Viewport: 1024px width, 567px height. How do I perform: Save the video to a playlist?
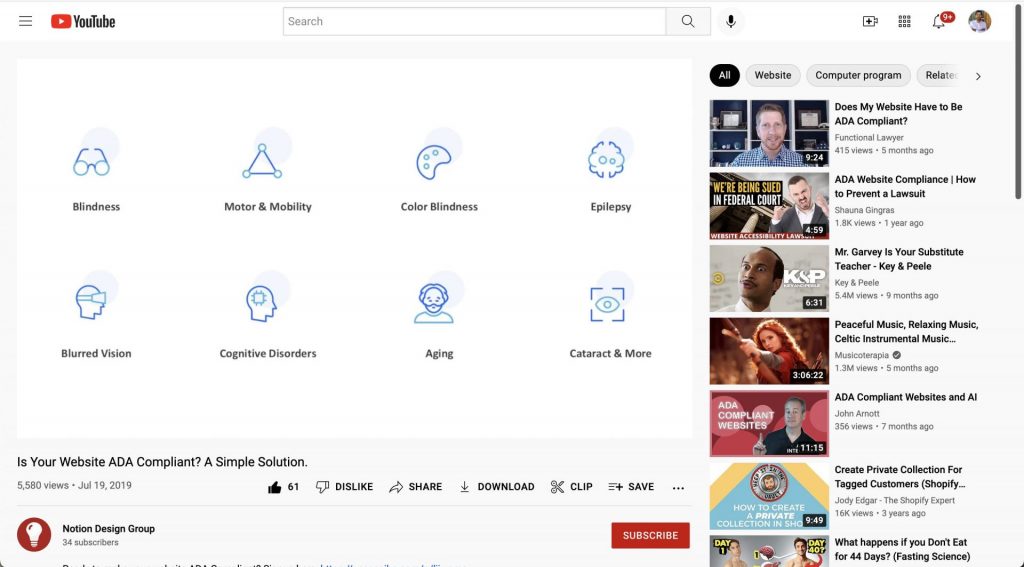pos(631,487)
